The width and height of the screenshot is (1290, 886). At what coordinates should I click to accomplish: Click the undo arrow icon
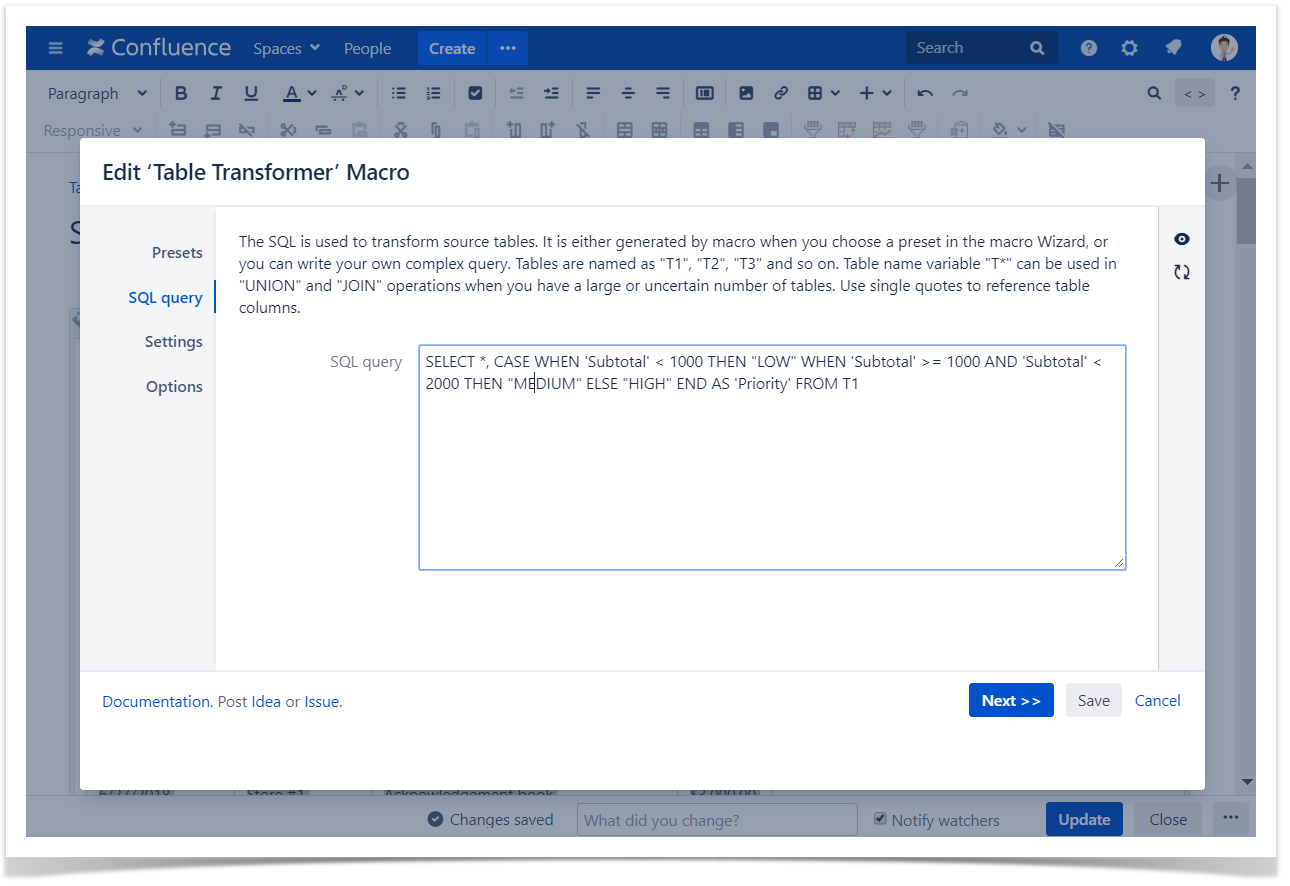(x=925, y=93)
